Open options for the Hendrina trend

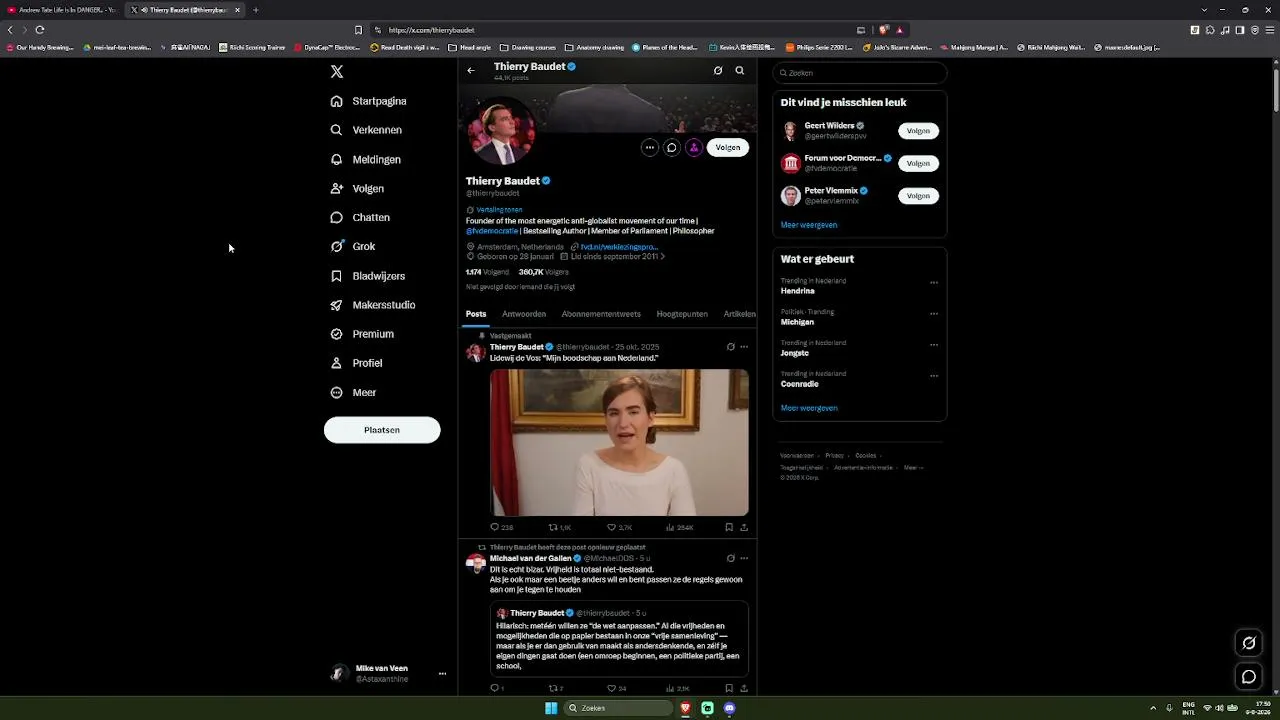(x=934, y=283)
